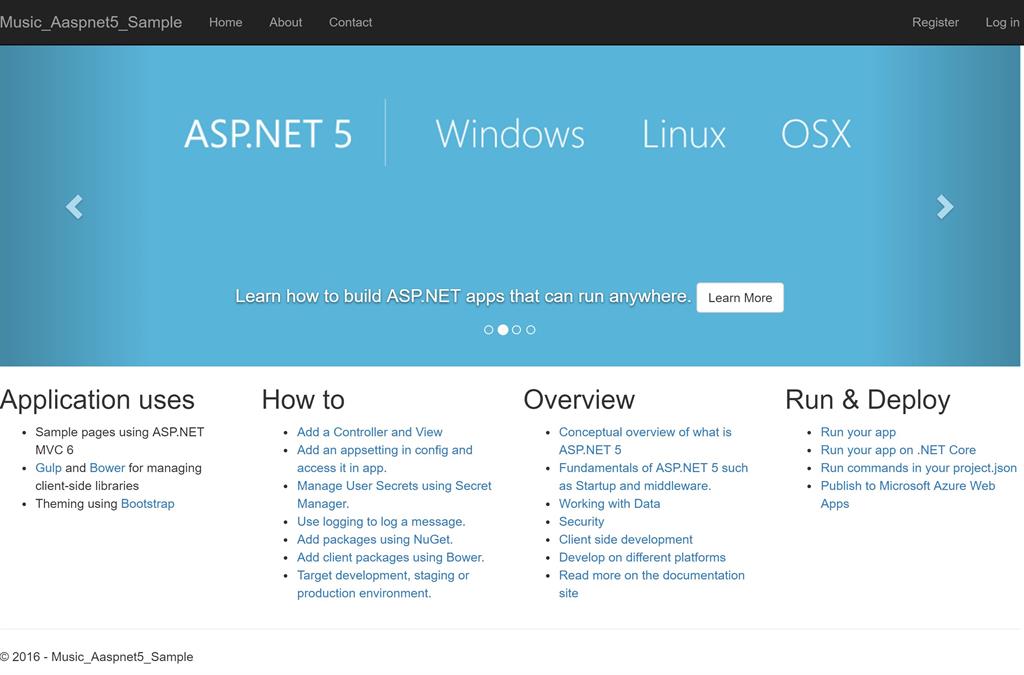This screenshot has width=1024, height=675.
Task: Open Add a Controller and View
Action: click(x=370, y=432)
